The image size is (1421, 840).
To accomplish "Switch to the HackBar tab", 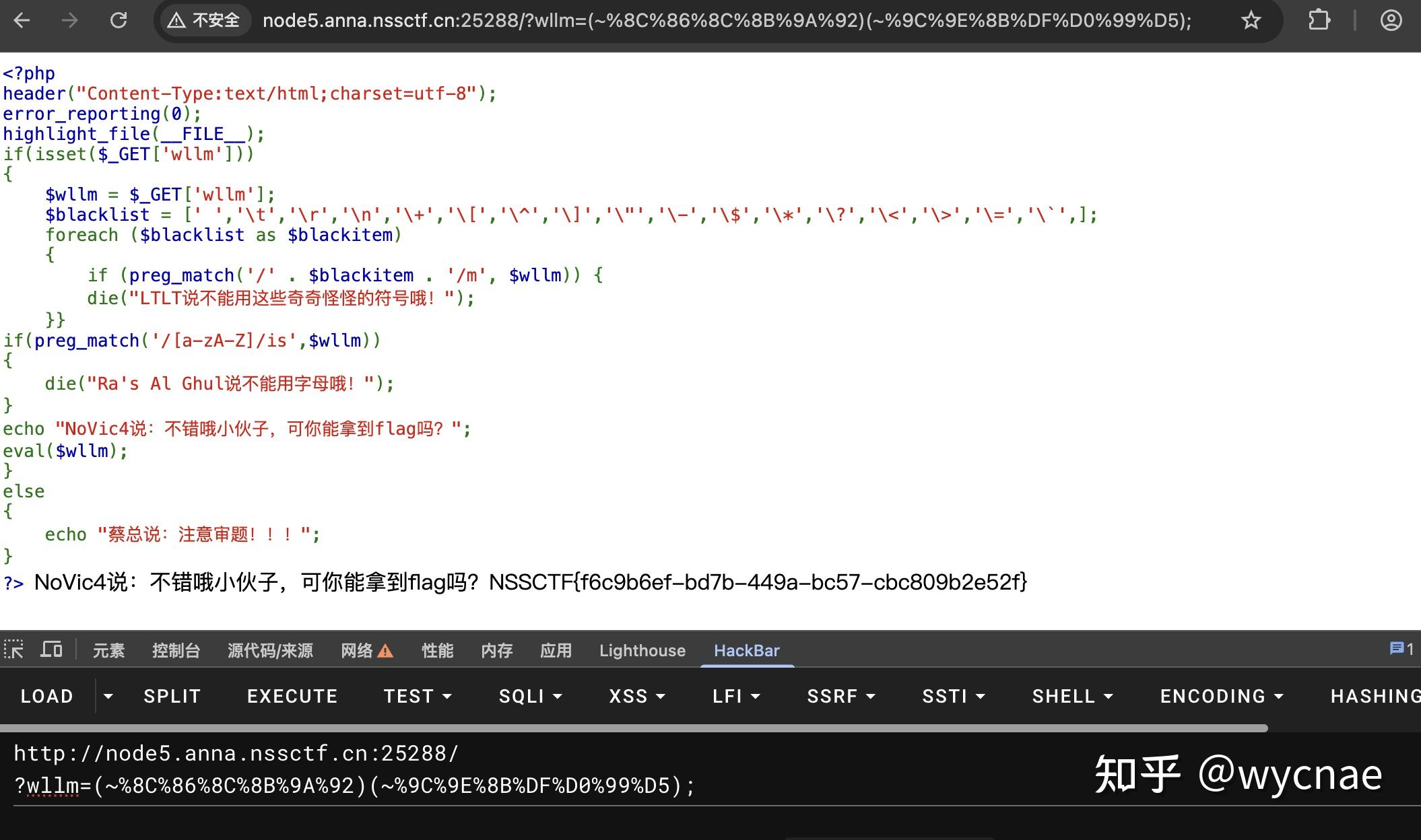I will coord(747,650).
